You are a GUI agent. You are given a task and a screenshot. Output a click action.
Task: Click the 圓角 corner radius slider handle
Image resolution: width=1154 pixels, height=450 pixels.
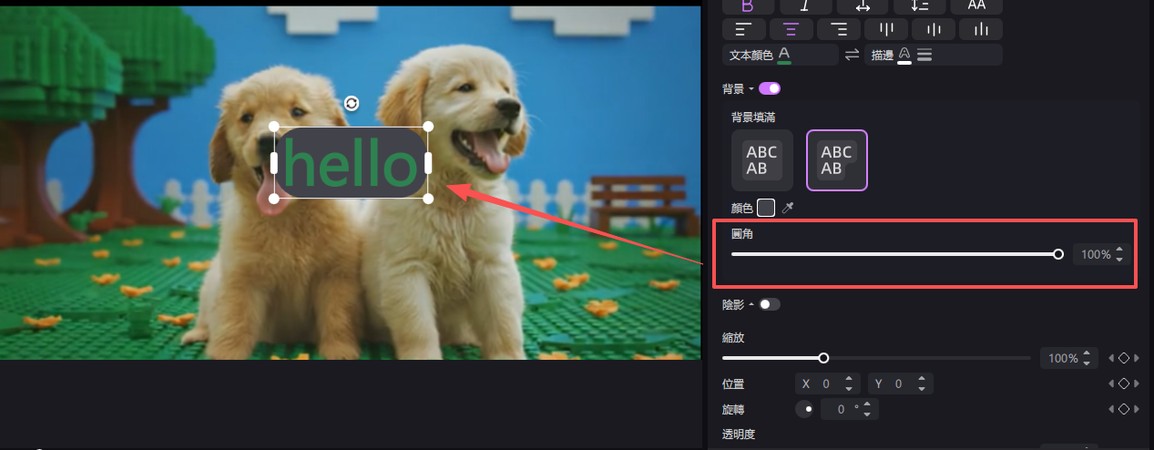1058,254
